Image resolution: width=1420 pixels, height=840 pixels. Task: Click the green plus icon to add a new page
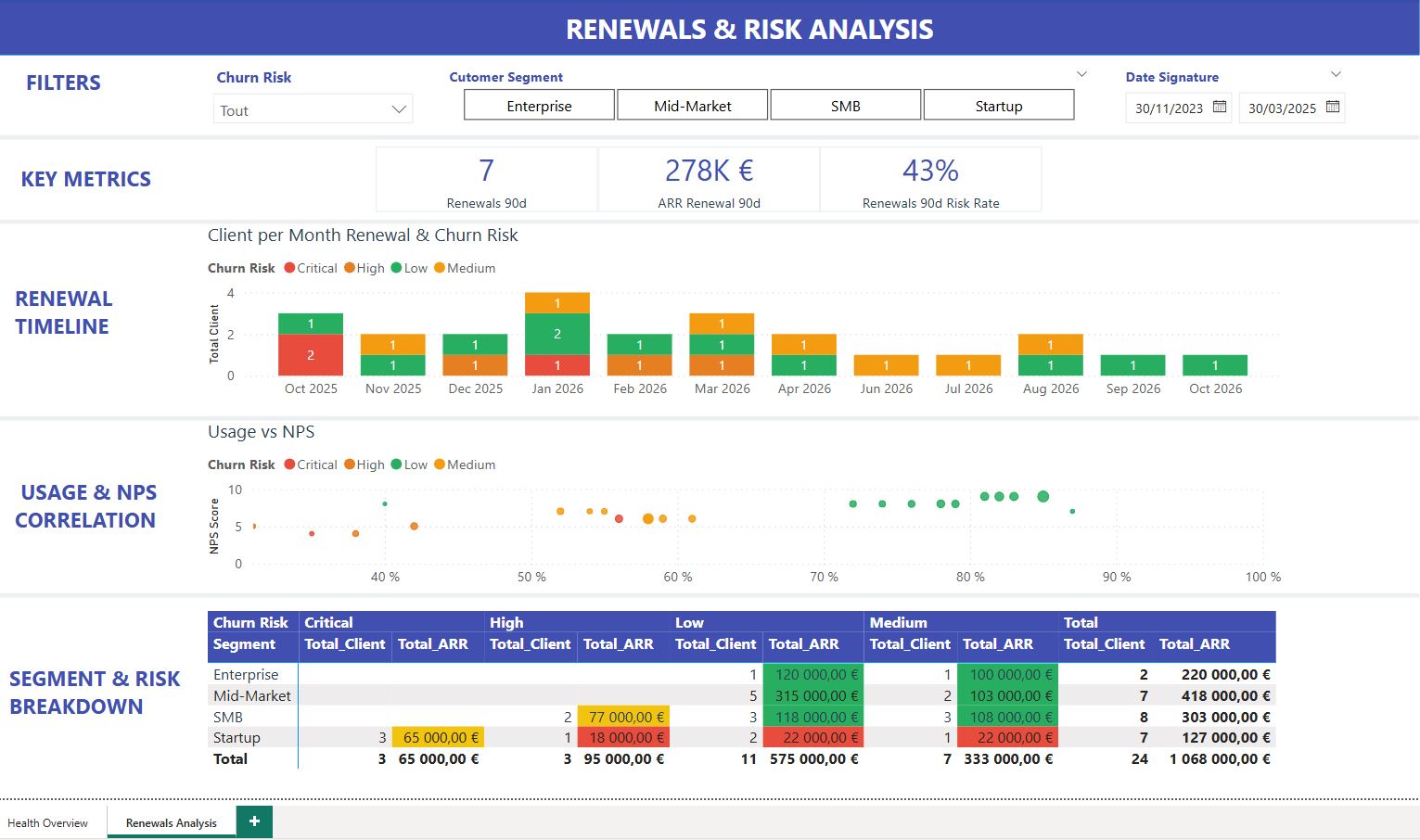point(253,821)
